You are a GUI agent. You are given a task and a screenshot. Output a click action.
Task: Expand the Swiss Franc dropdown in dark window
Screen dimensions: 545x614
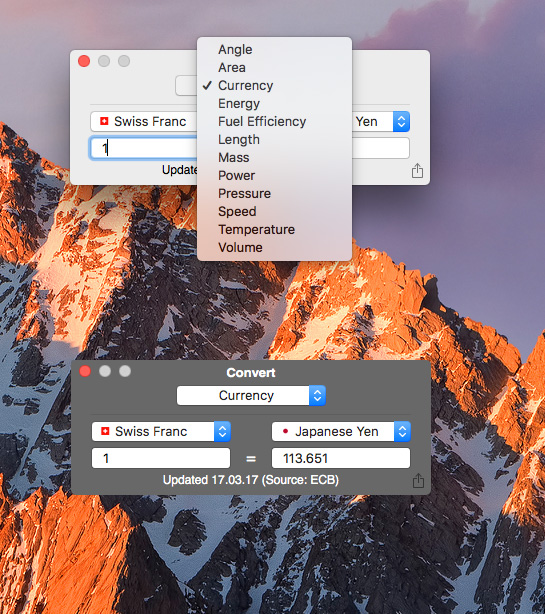(161, 431)
